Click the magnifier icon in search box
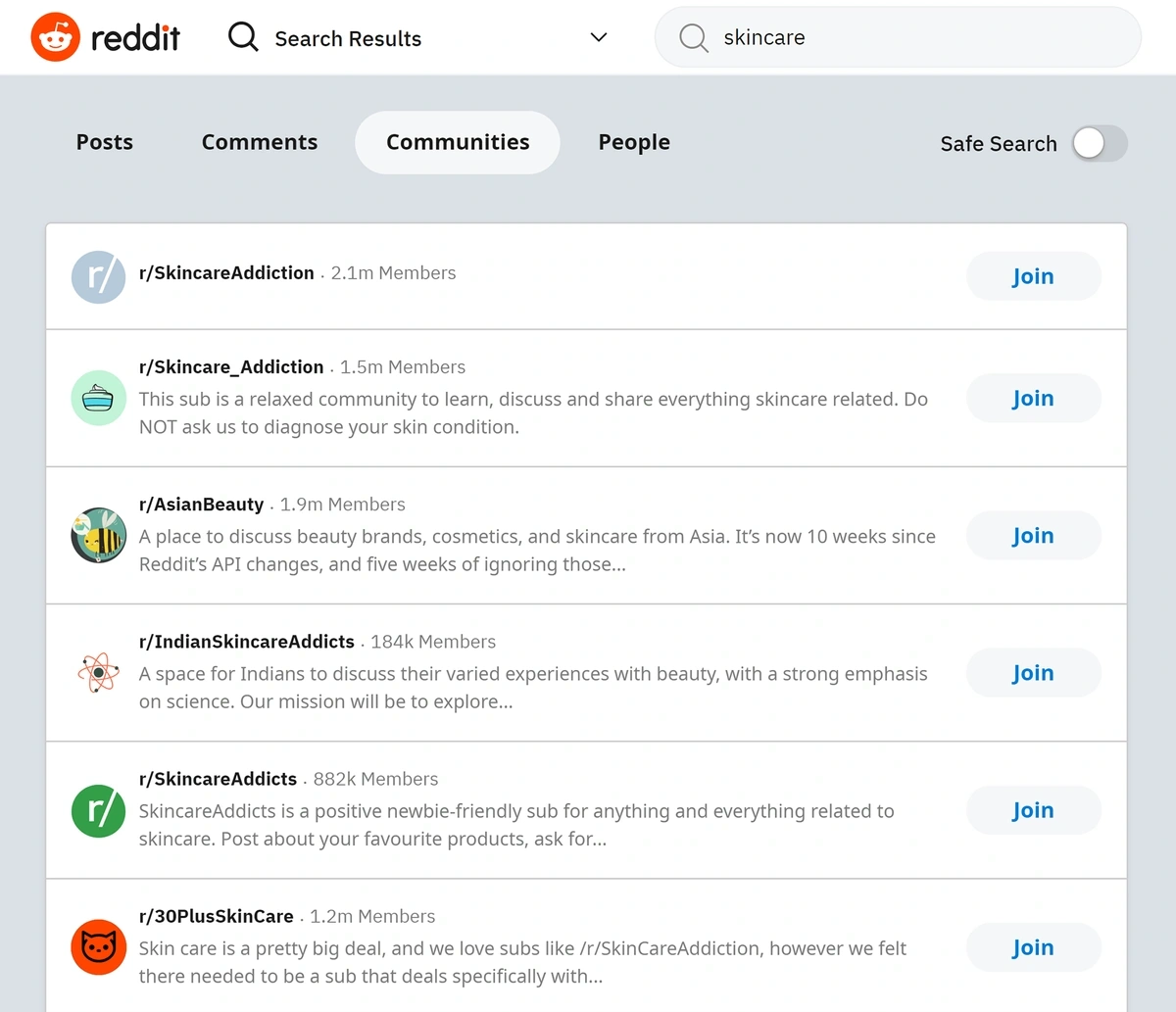The width and height of the screenshot is (1176, 1012). coord(694,38)
